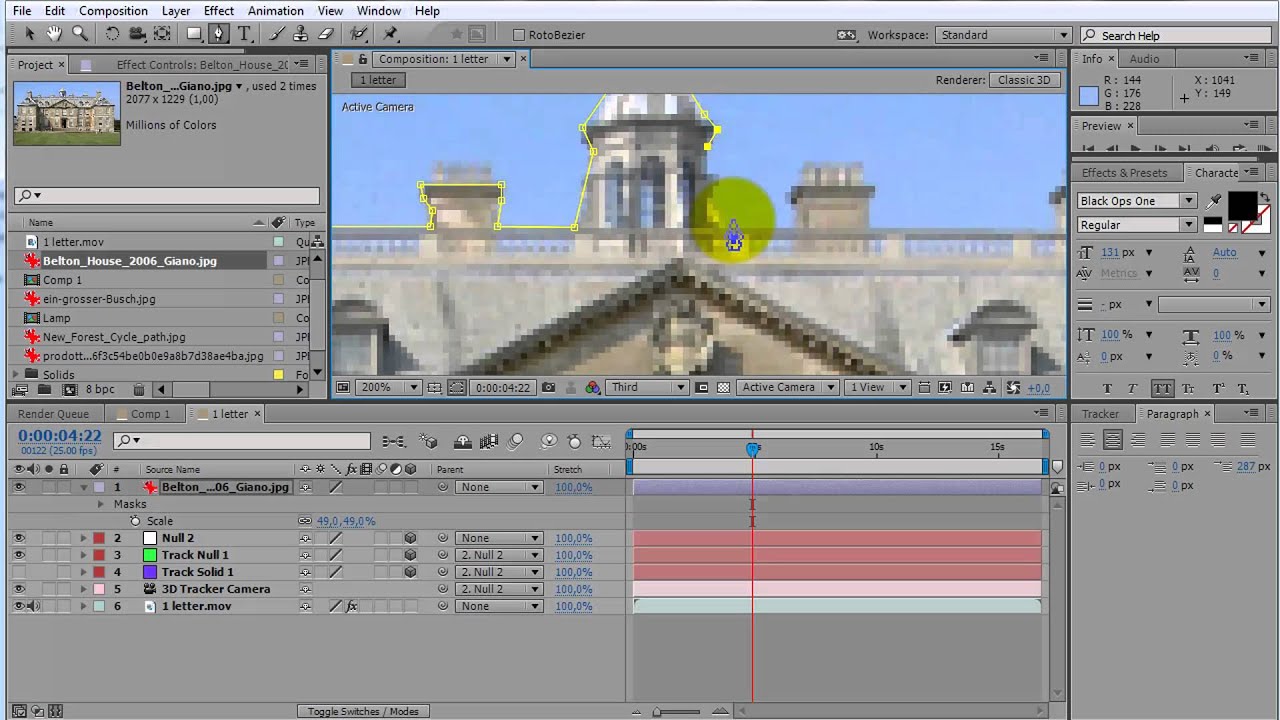Select the Selection arrow tool
Screen dimensions: 1280x720
(29, 34)
